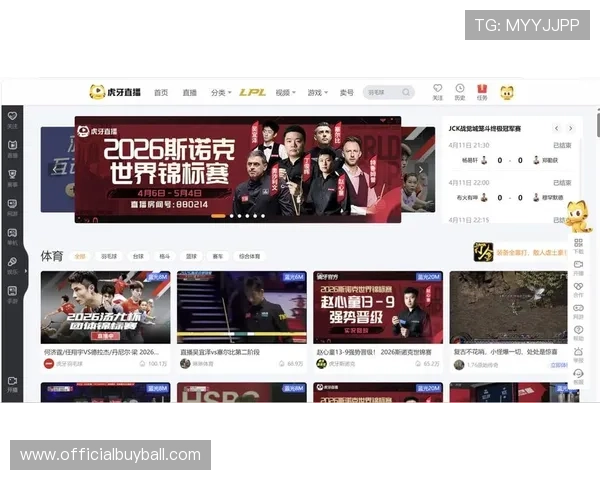Open 卖号 in top navigation
600x480 pixels.
(x=347, y=92)
